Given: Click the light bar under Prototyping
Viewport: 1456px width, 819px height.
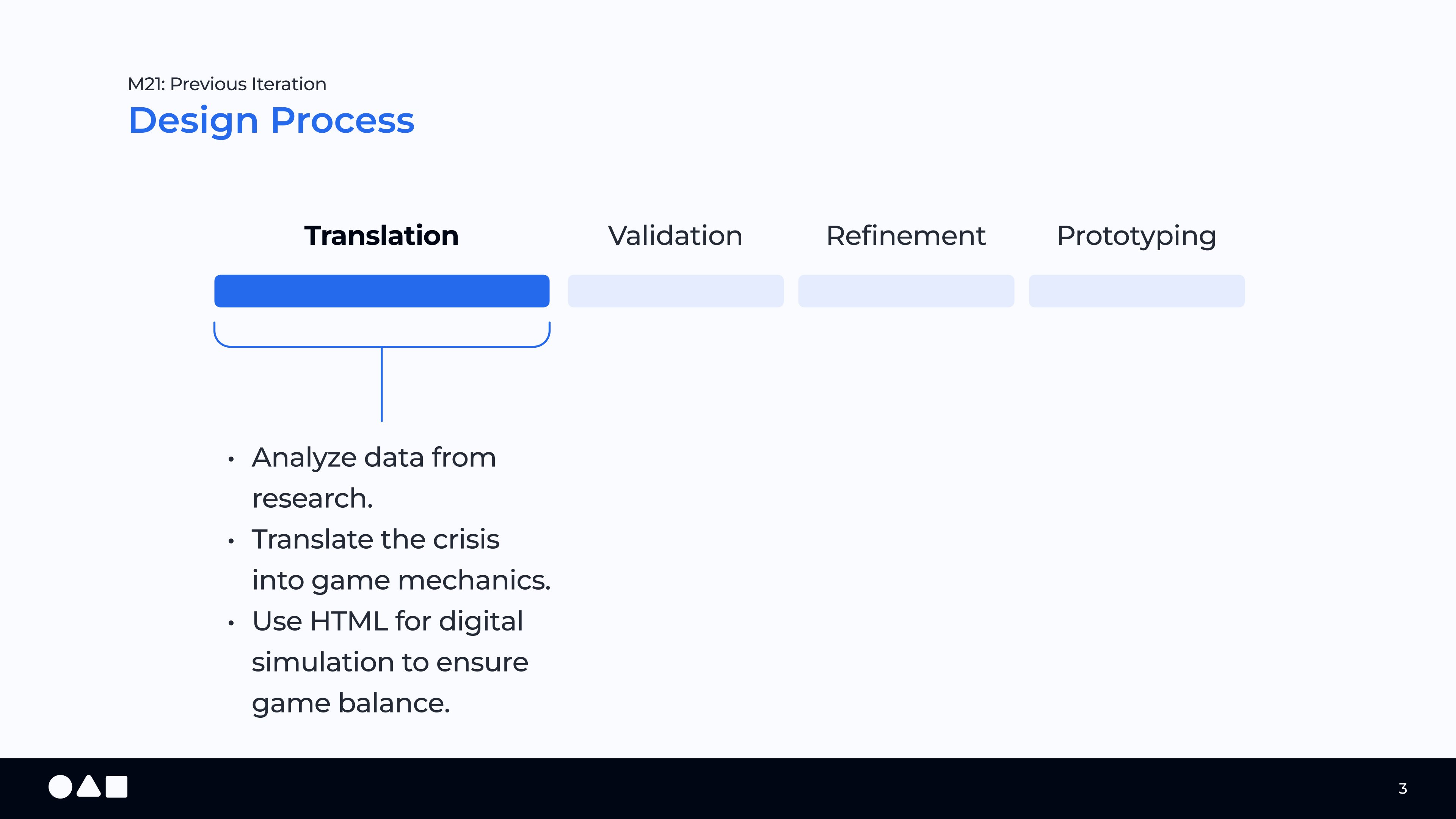Looking at the screenshot, I should click(x=1136, y=291).
